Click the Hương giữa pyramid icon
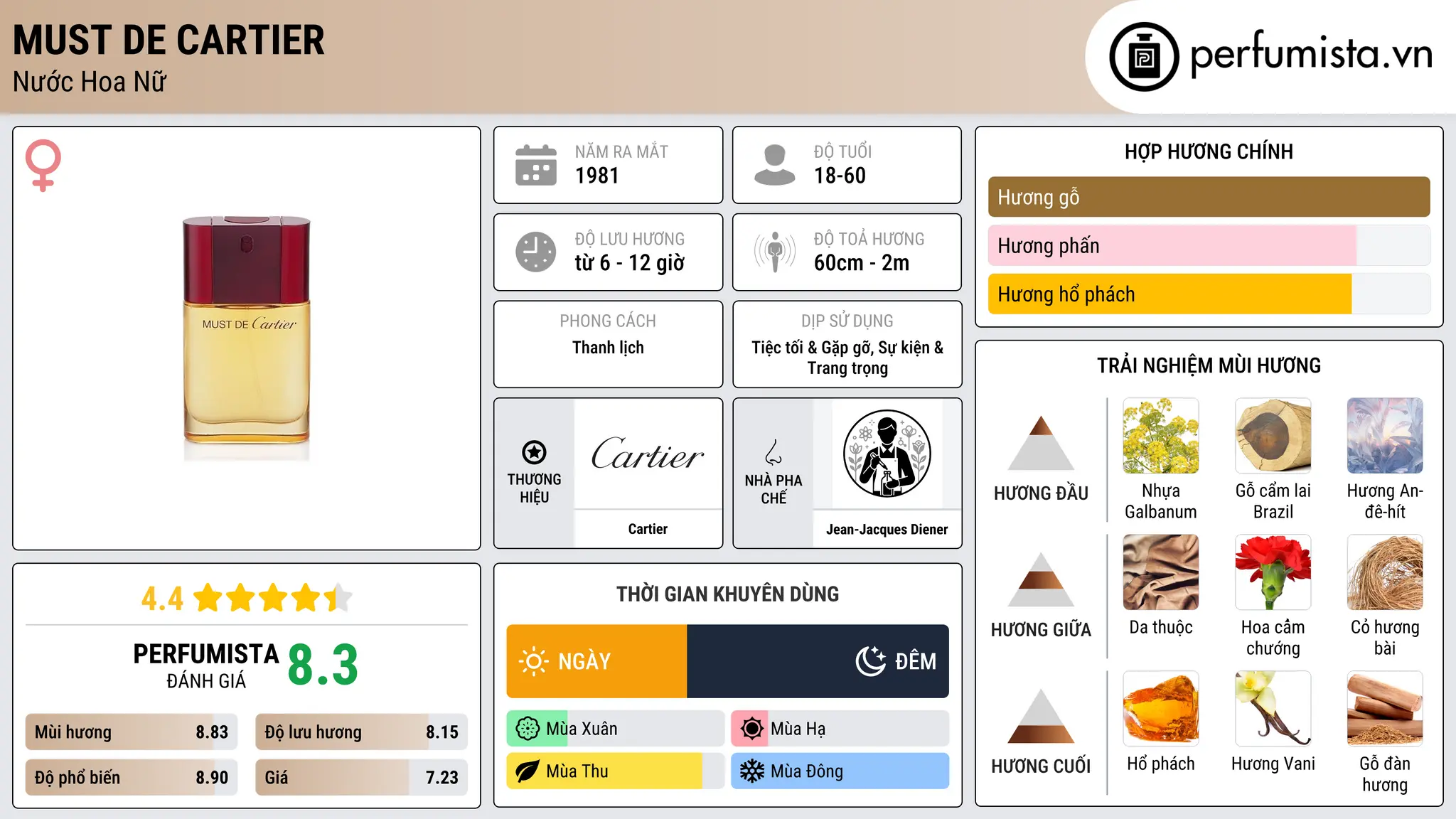This screenshot has height=819, width=1456. (x=1041, y=579)
